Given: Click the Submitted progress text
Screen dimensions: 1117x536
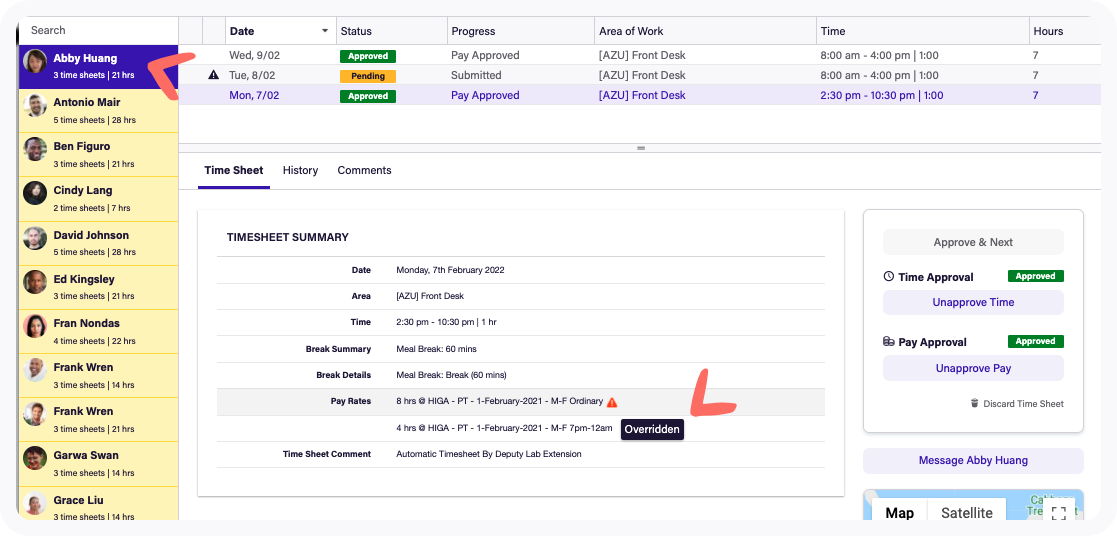Looking at the screenshot, I should coord(476,75).
